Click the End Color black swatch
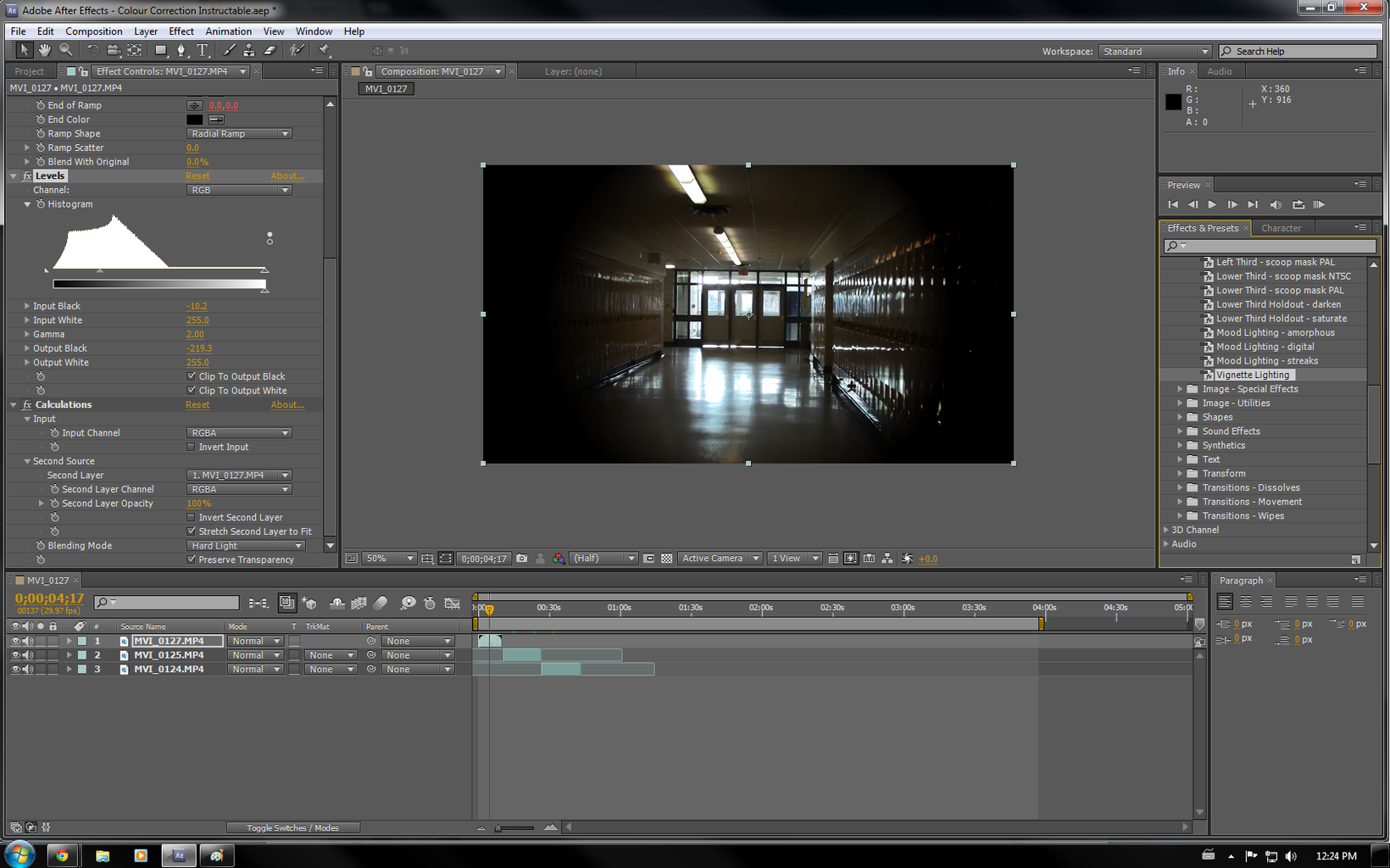Viewport: 1390px width, 868px height. pos(195,120)
